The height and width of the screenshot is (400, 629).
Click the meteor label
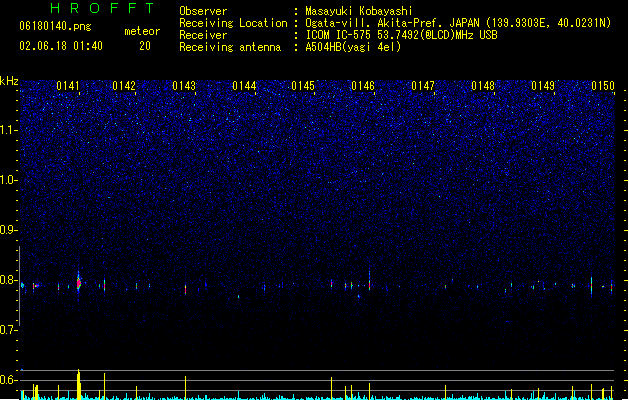[142, 31]
